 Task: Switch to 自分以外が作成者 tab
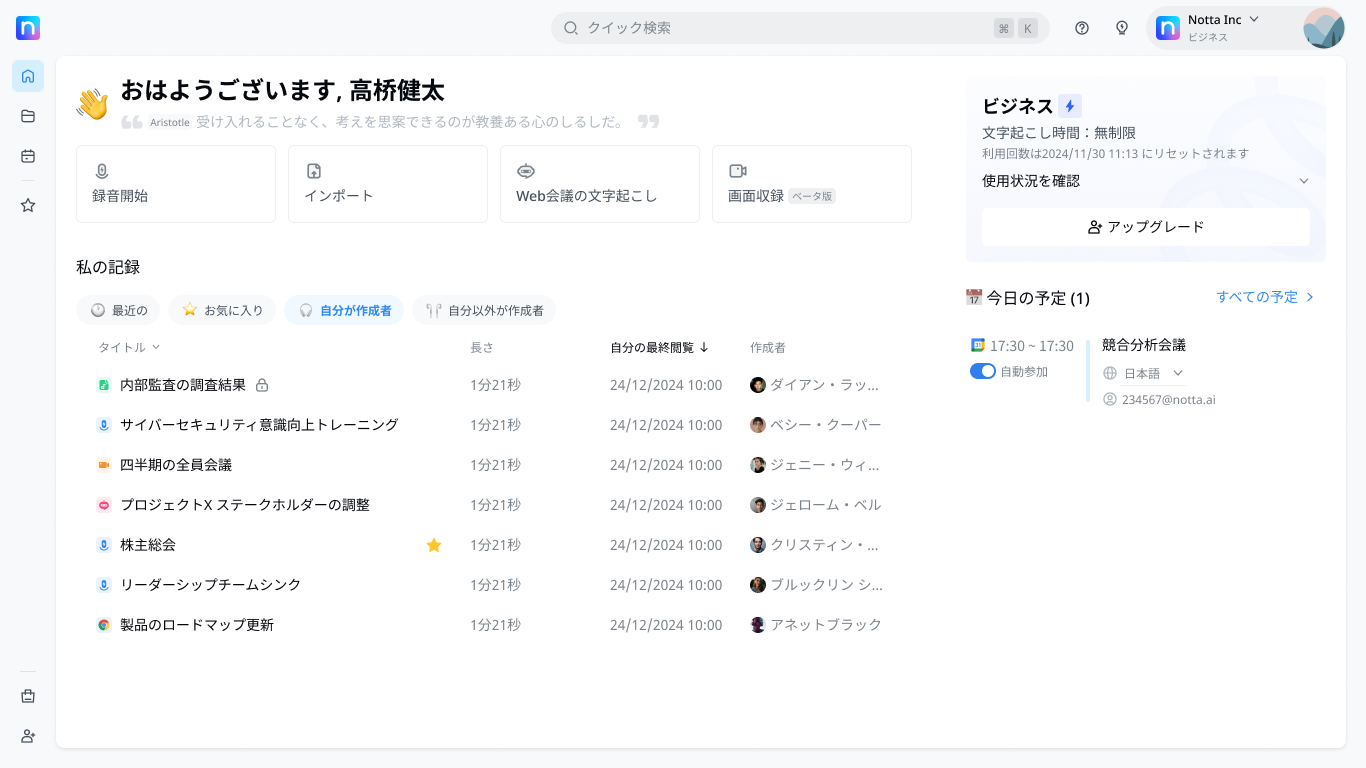(x=484, y=310)
